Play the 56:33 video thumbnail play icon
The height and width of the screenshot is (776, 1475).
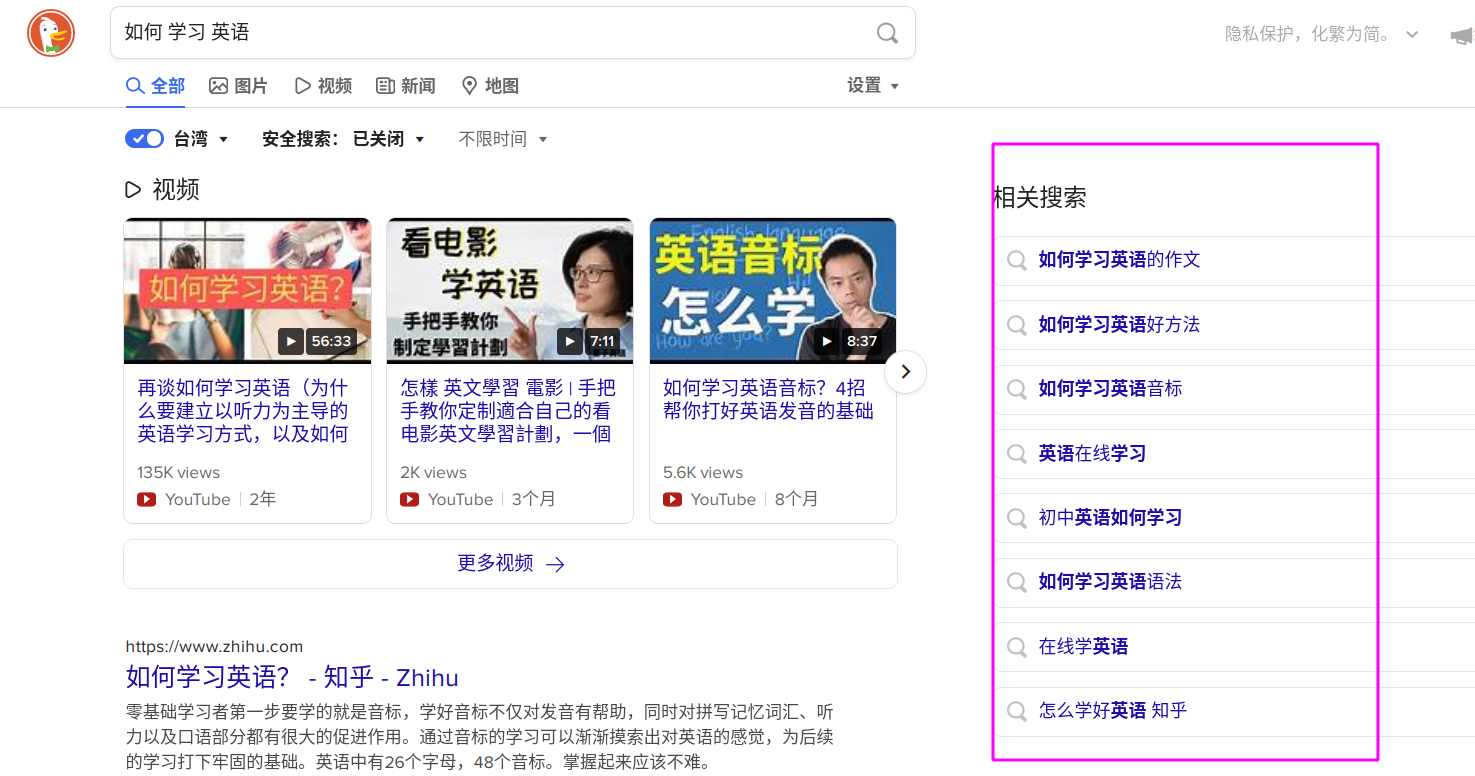(291, 341)
